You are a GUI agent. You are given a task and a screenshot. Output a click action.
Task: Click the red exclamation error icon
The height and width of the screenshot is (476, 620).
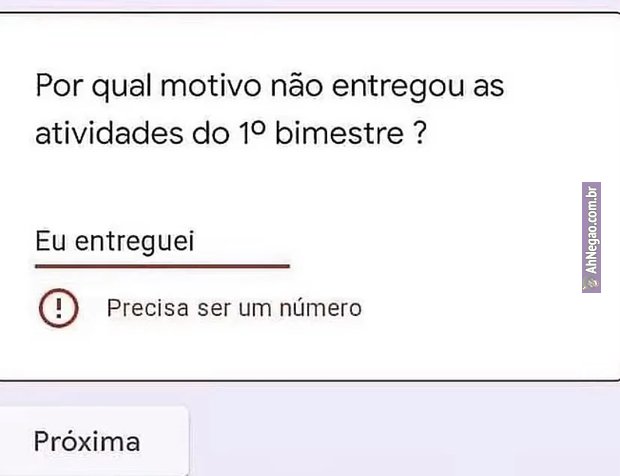click(59, 308)
